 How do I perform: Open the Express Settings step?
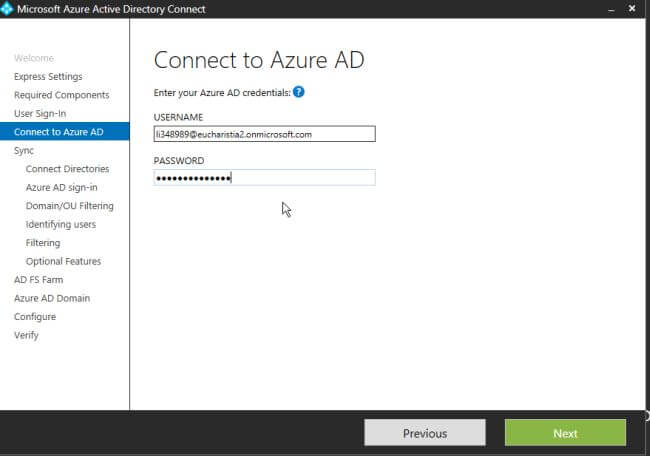click(x=48, y=77)
